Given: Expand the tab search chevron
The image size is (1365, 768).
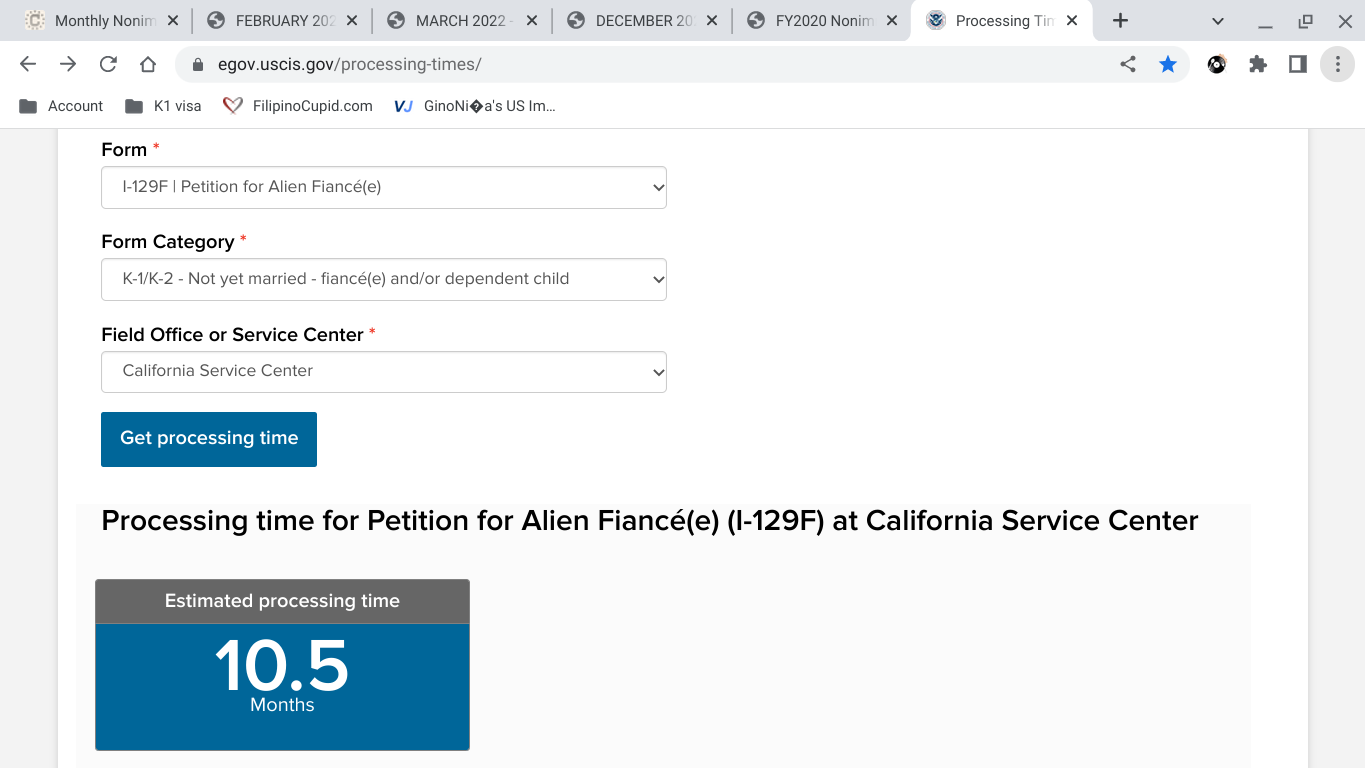Looking at the screenshot, I should coord(1218,20).
